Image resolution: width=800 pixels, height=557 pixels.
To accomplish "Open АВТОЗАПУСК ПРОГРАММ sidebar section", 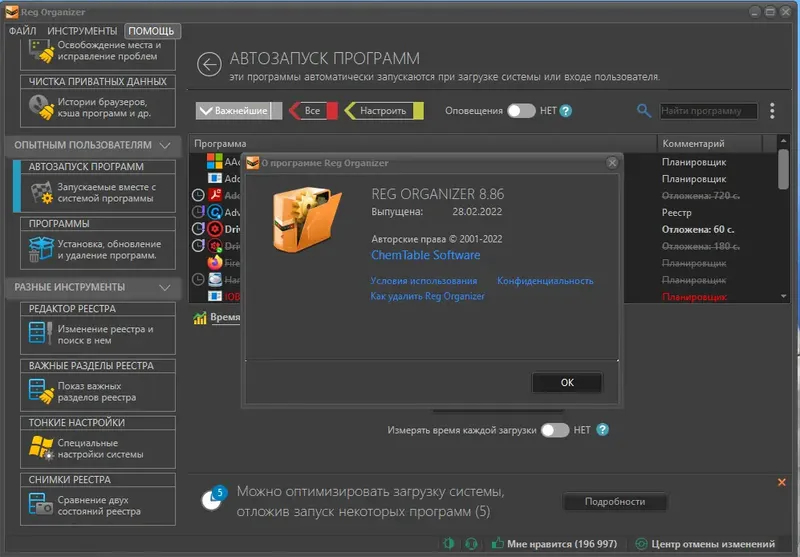I will (x=97, y=186).
